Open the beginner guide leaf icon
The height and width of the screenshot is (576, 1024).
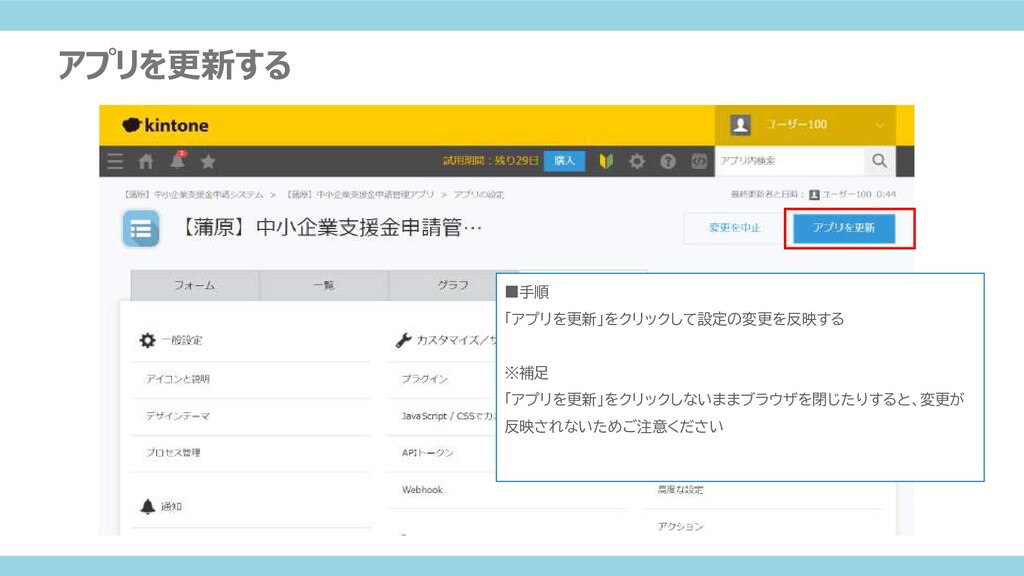click(x=606, y=161)
